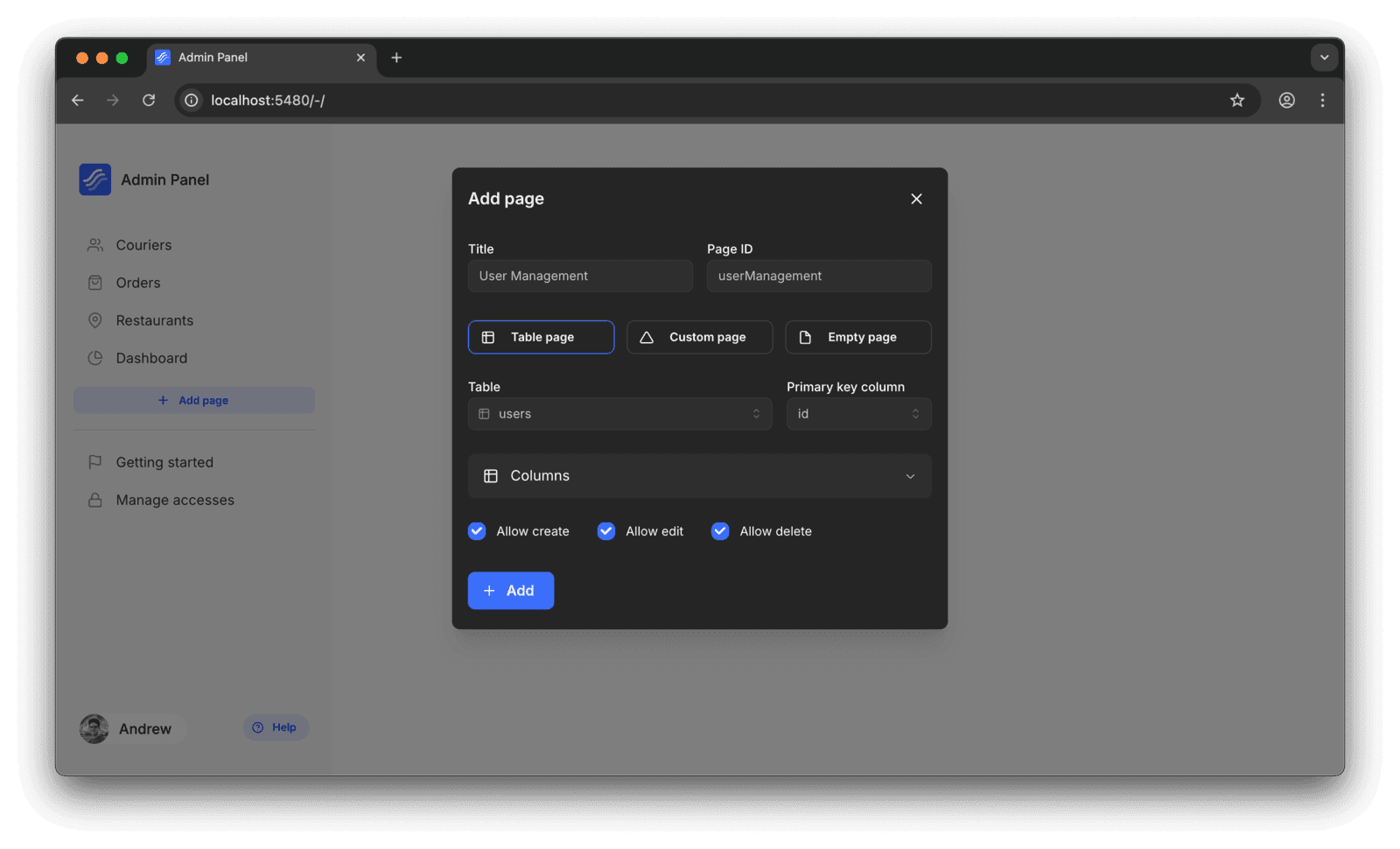Uncheck the Allow edit checkbox

coord(606,531)
